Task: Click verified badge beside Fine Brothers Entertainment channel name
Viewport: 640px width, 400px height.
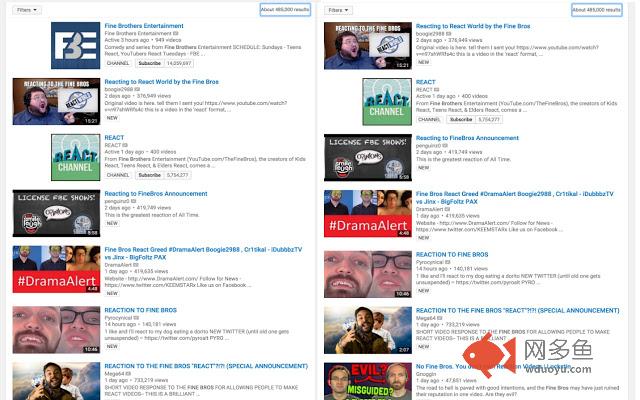Action: tap(176, 33)
